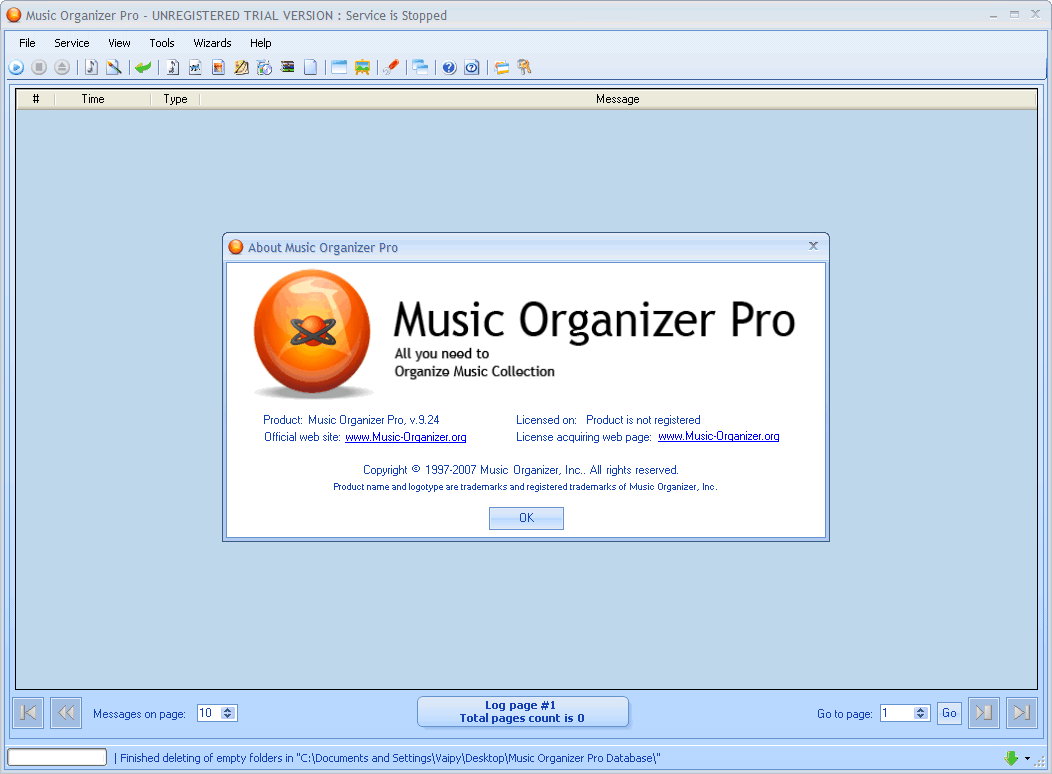Click the 'Finished deleting of empty folders' status text
The width and height of the screenshot is (1052, 774).
[390, 759]
